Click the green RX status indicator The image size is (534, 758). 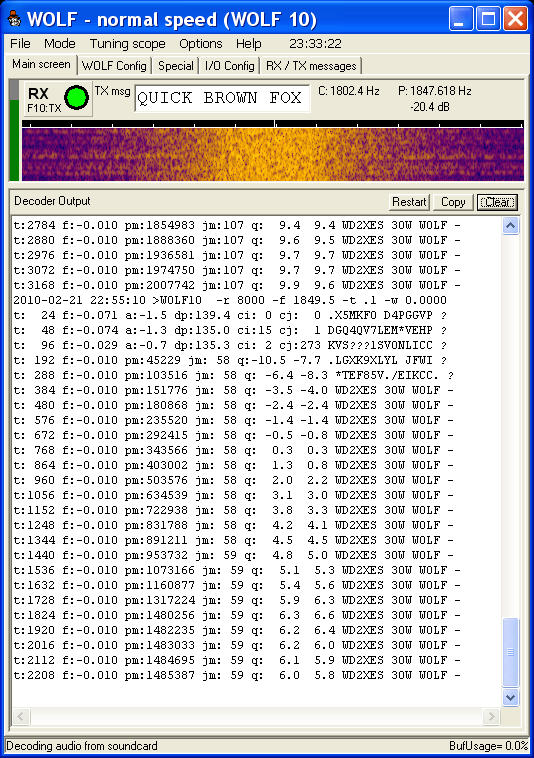(x=76, y=98)
